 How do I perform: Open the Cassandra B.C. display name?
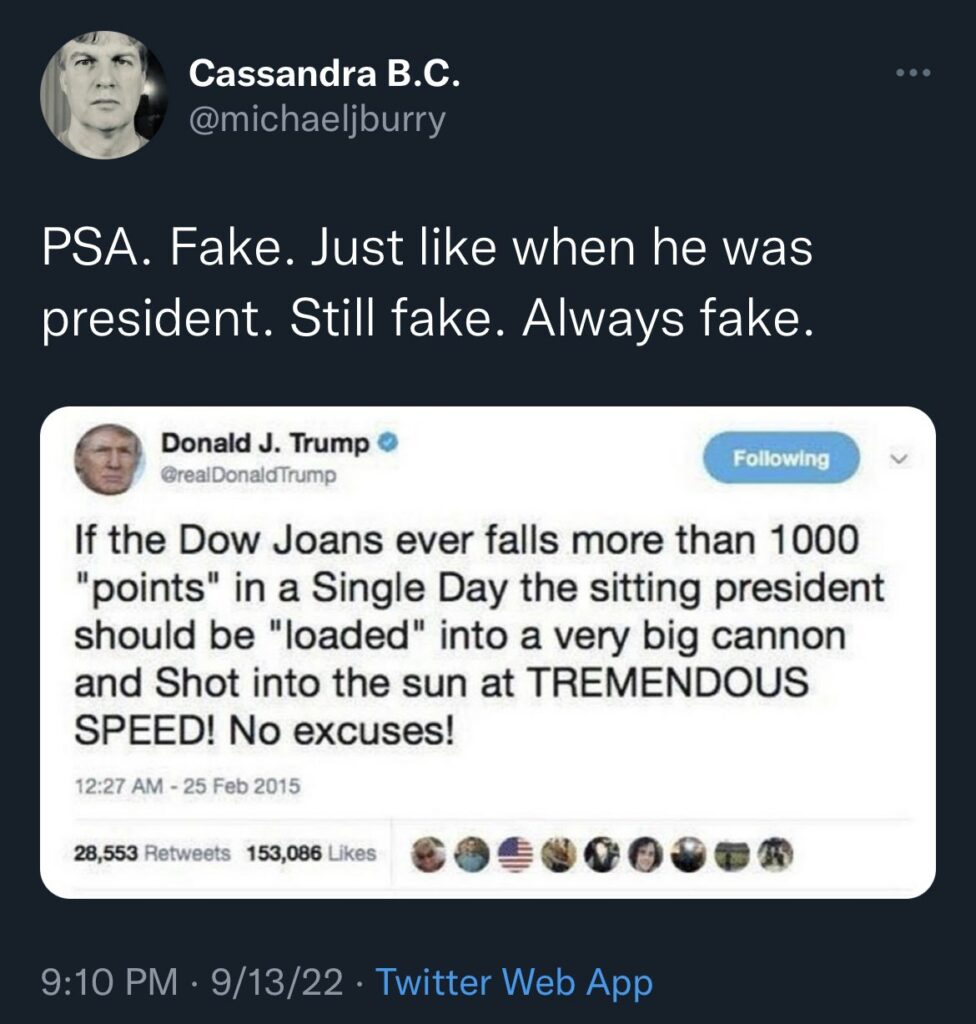pyautogui.click(x=325, y=73)
